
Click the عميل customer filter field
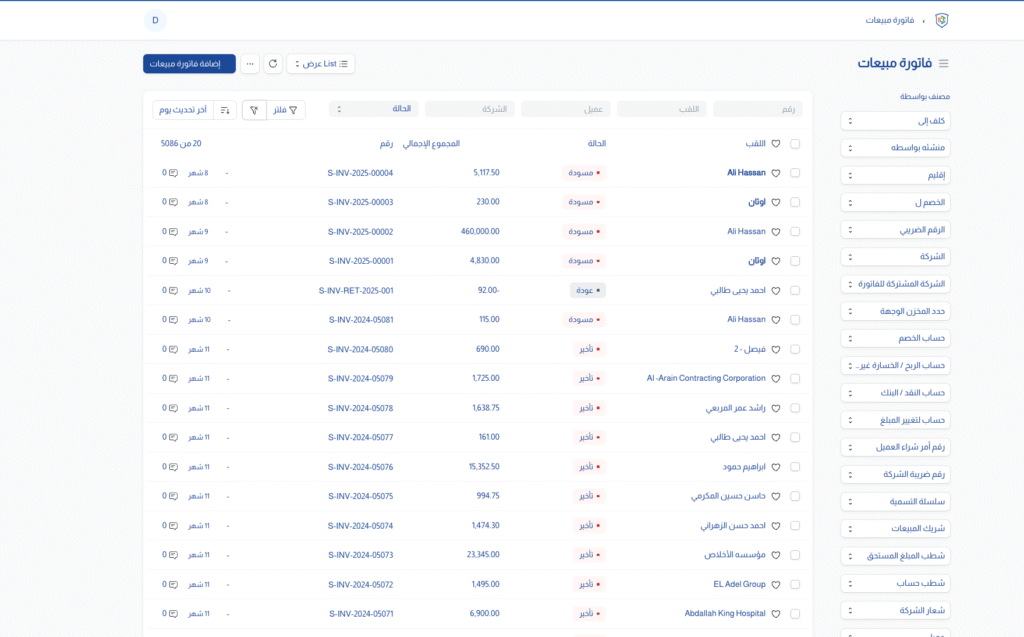(565, 109)
